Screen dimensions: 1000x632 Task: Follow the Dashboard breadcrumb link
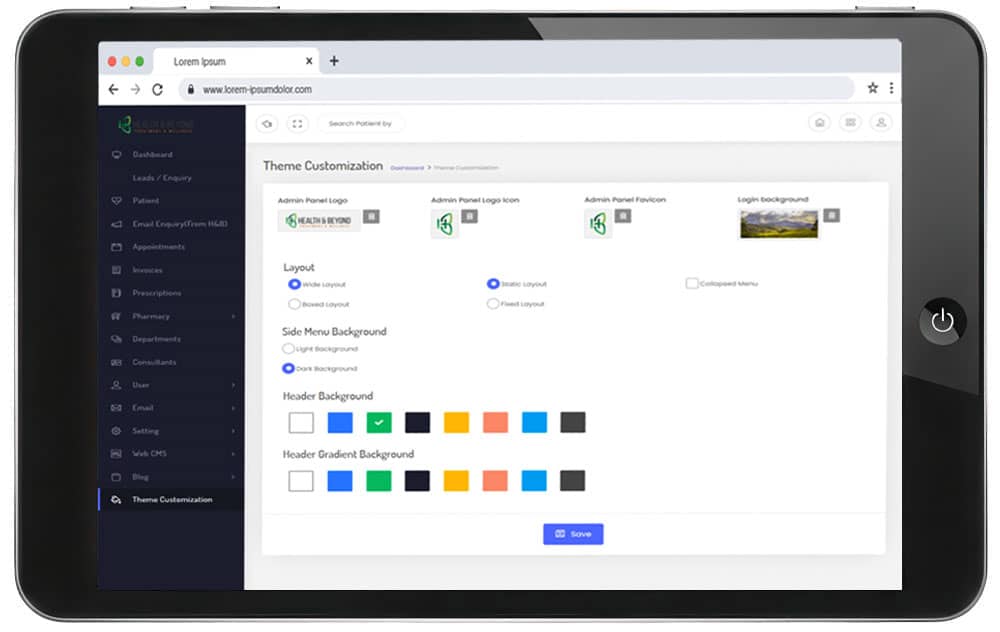tap(407, 168)
